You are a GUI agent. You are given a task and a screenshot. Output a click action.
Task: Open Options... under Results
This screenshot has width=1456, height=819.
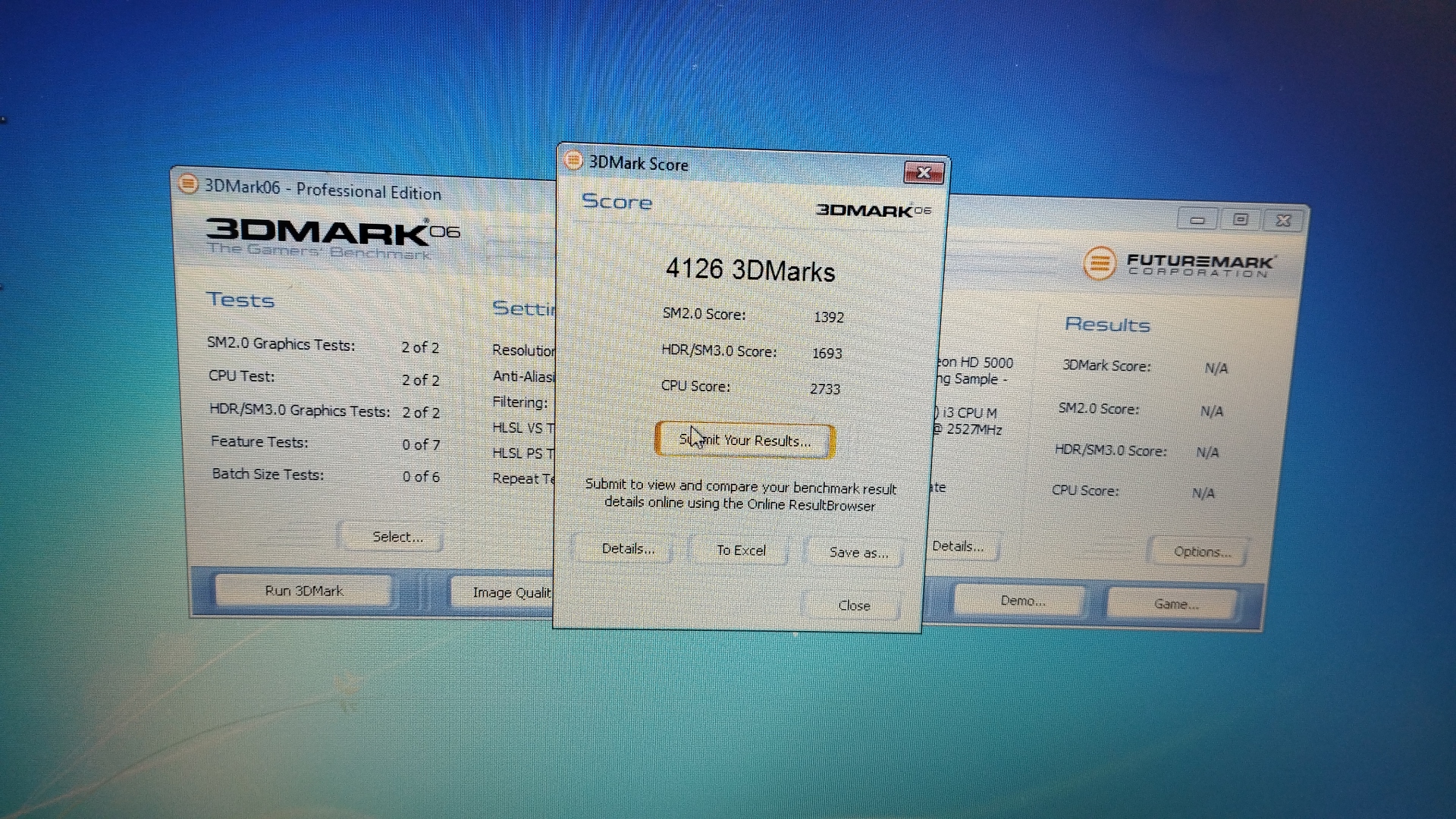(1201, 551)
